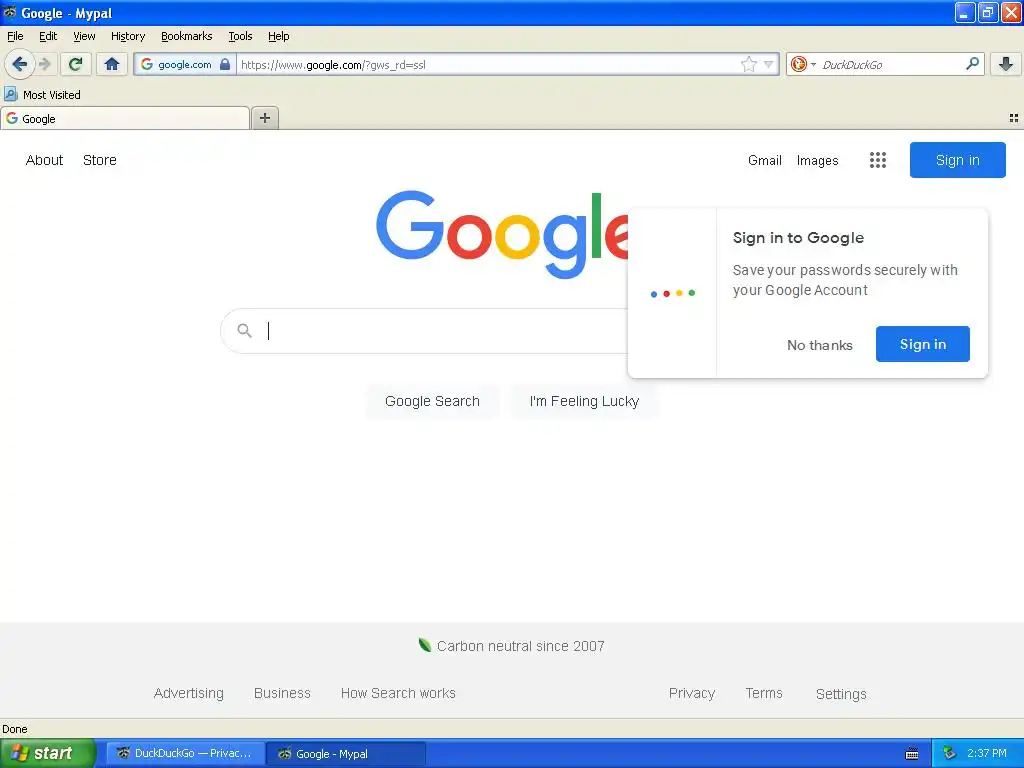Switch to DuckDuckGo taskbar window
1024x768 pixels.
[185, 753]
